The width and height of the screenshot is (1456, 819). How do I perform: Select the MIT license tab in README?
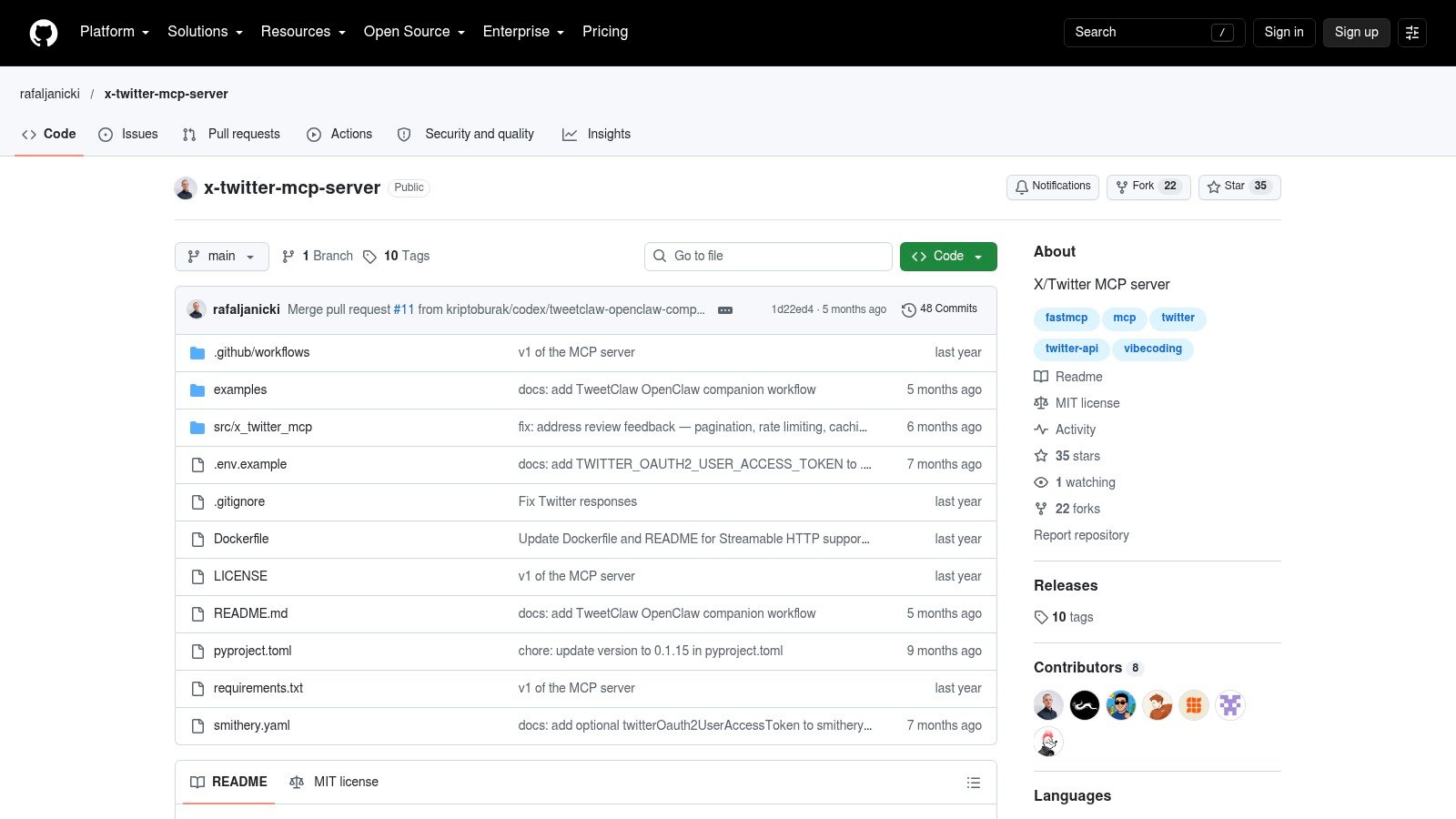point(334,783)
